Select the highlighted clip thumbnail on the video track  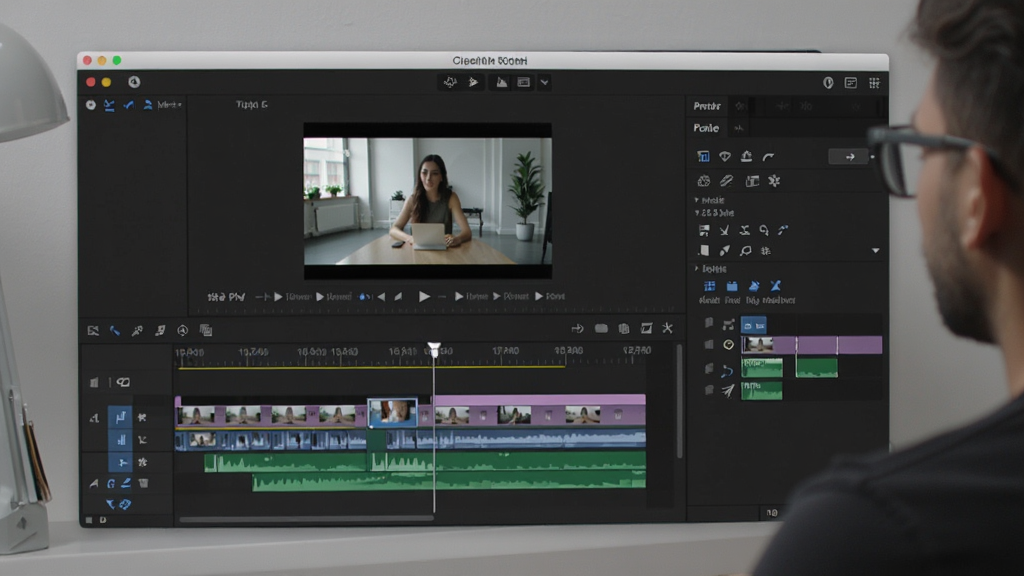[x=392, y=413]
